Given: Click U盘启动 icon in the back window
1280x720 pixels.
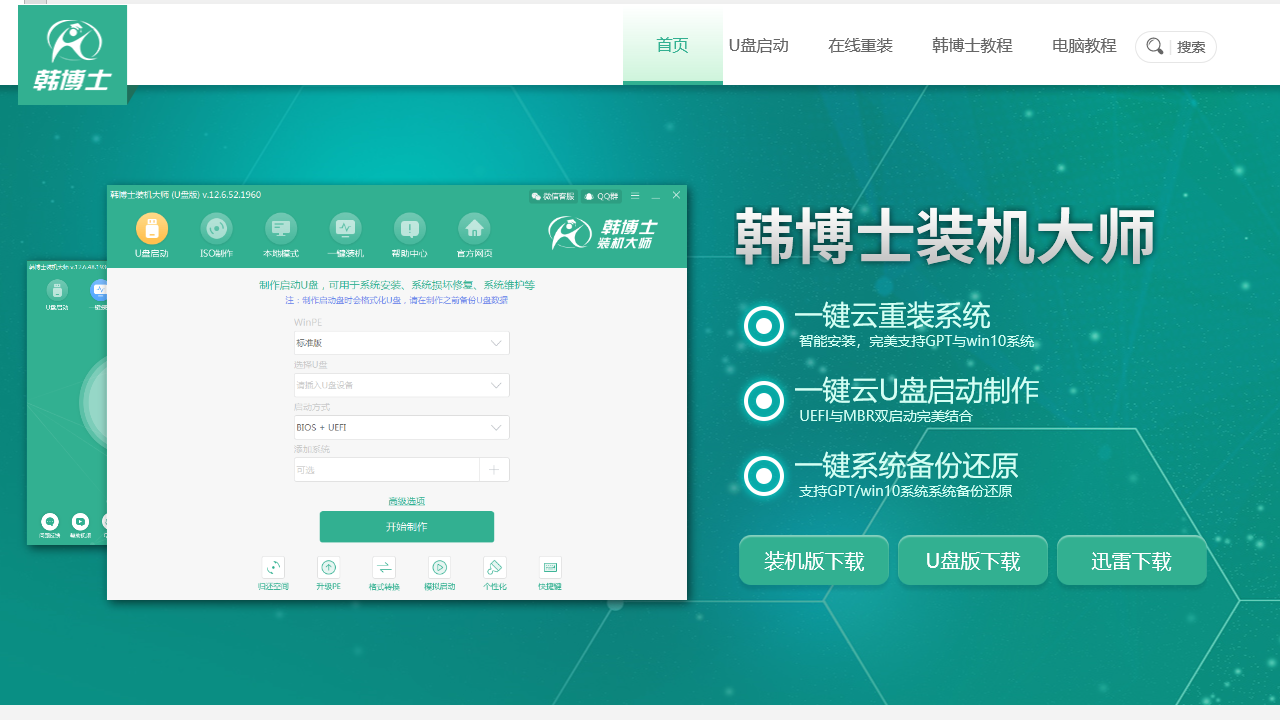Looking at the screenshot, I should [x=57, y=290].
